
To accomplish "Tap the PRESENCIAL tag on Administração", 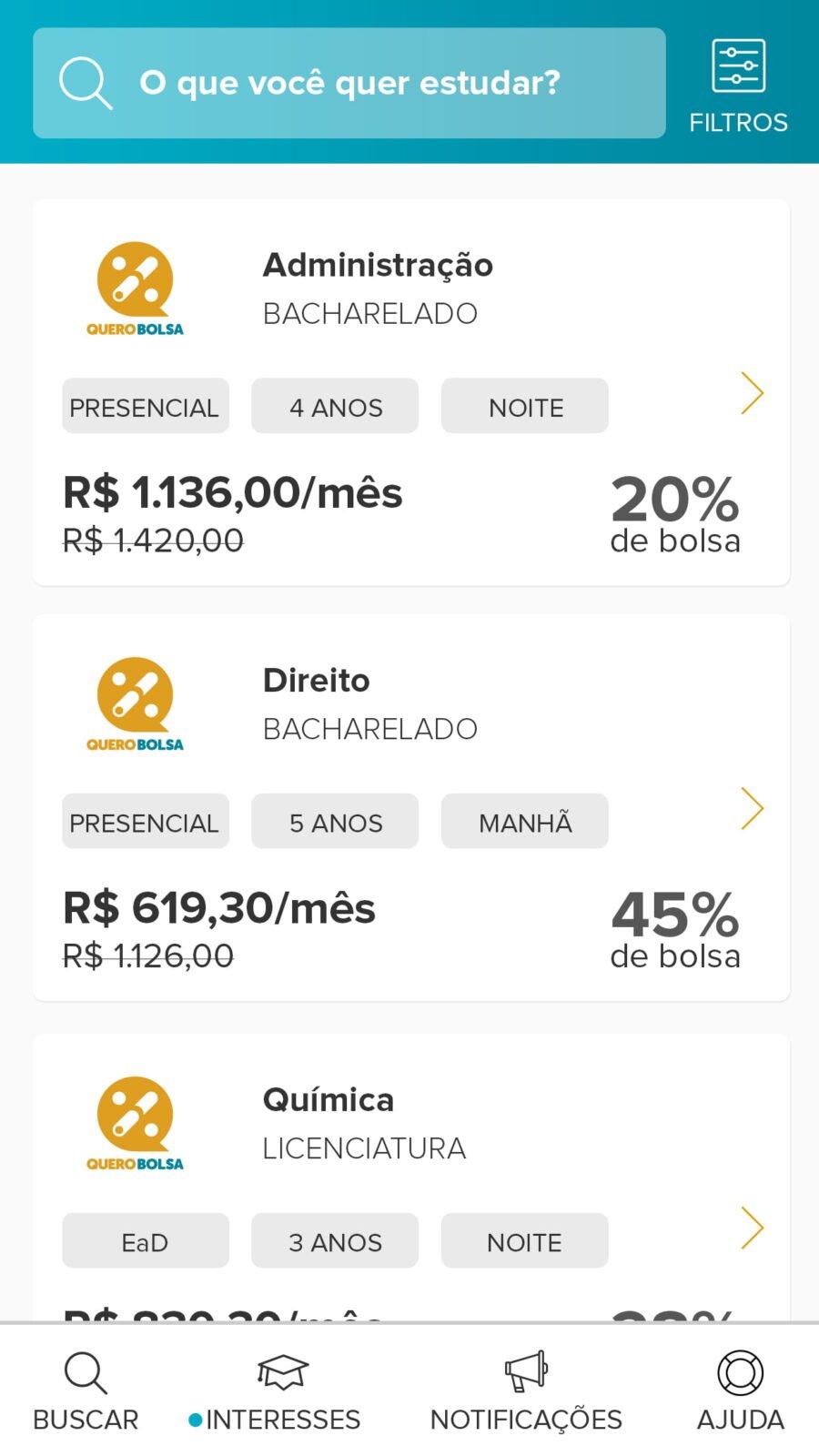I will (145, 407).
